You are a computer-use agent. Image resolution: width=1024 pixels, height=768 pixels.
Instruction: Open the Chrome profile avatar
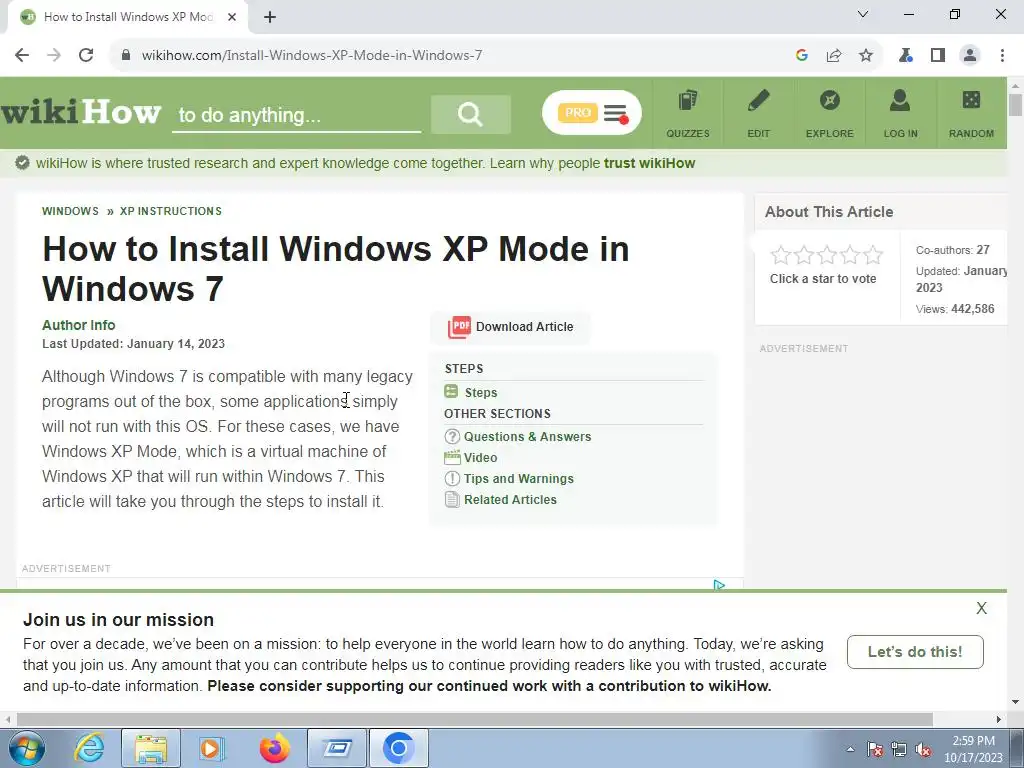coord(970,56)
